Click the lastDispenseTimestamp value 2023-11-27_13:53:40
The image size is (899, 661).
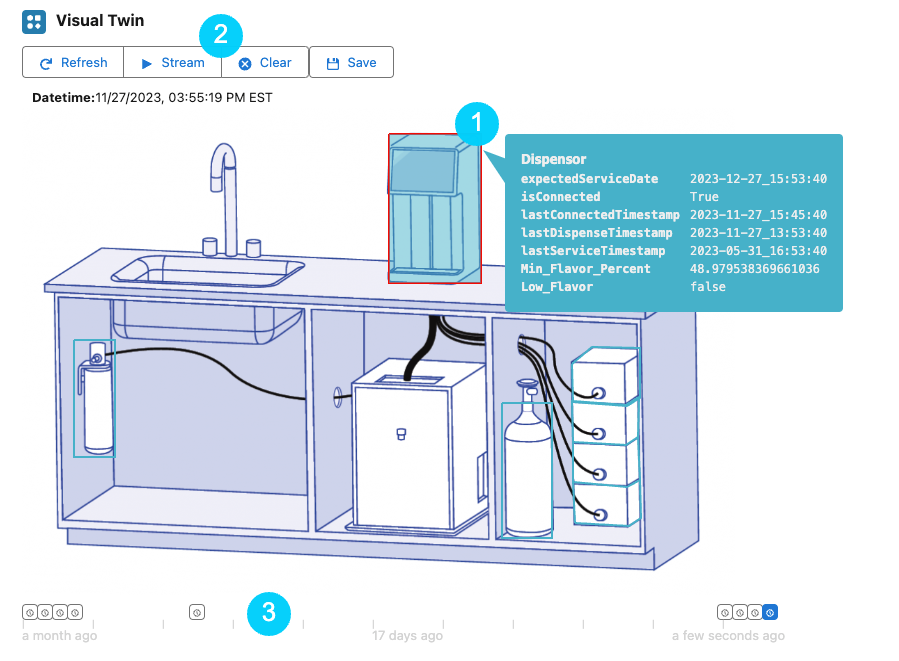pos(758,233)
